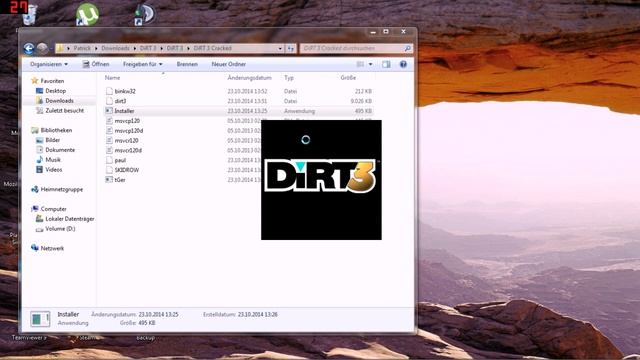
Task: Sort by the Größe column header
Action: (348, 78)
